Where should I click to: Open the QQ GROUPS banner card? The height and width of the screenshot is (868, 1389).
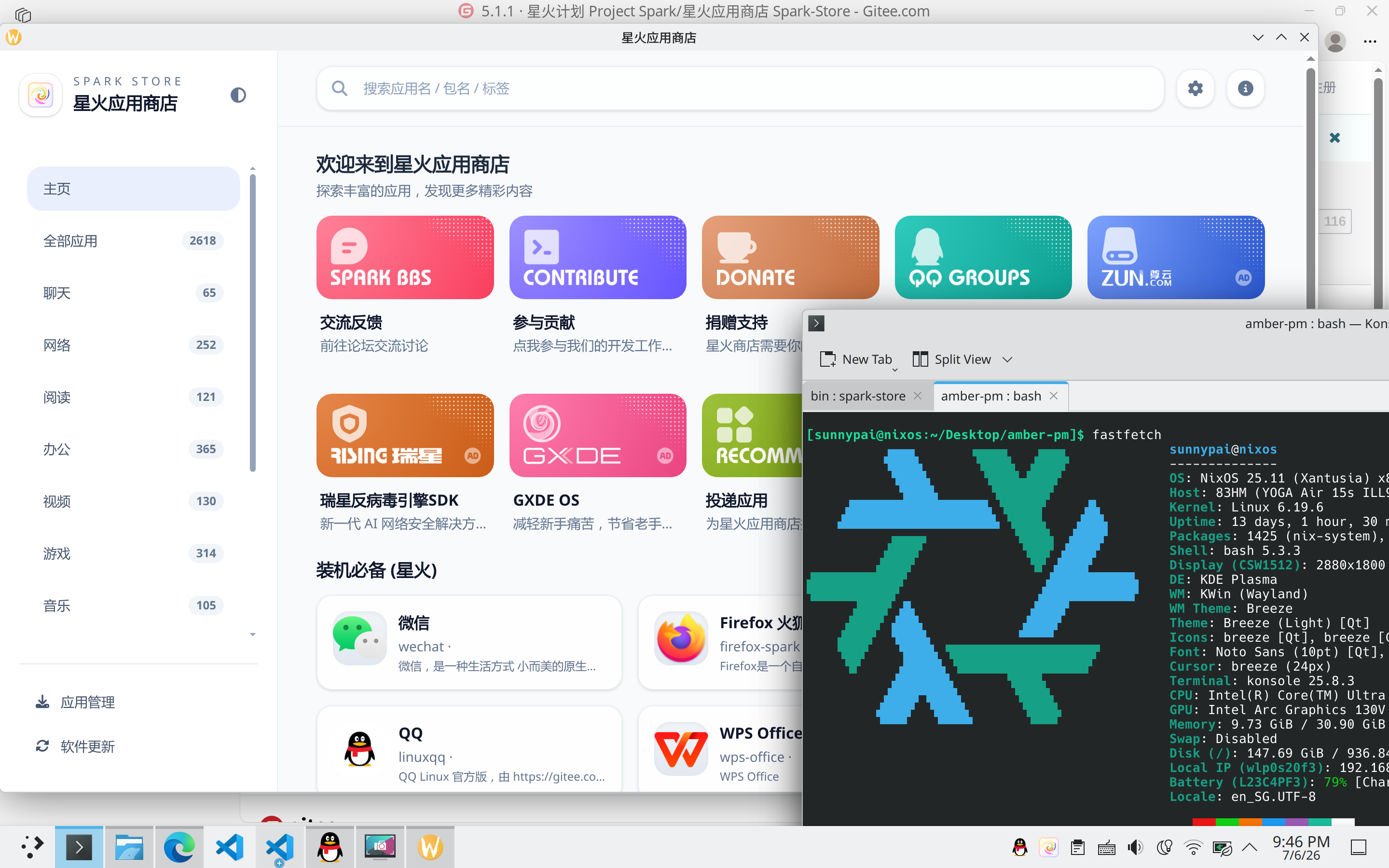pos(983,257)
